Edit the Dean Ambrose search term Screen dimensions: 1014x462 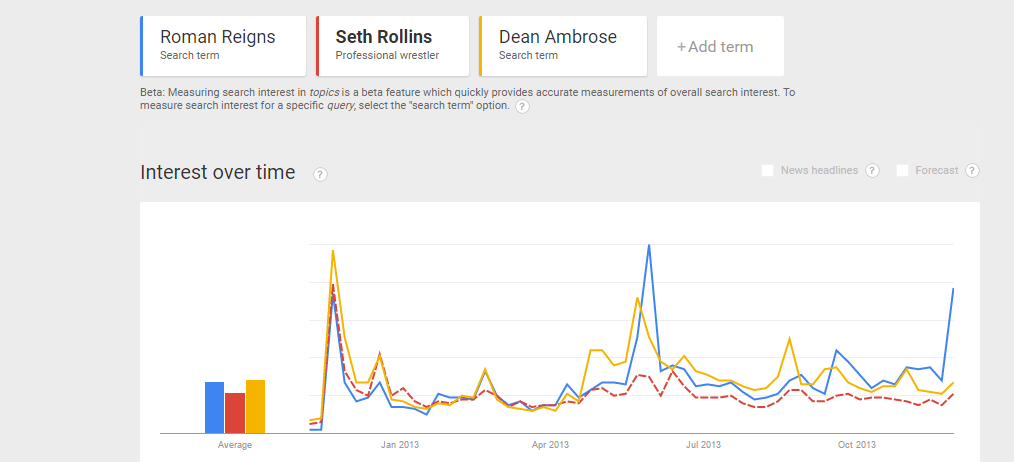(x=562, y=45)
